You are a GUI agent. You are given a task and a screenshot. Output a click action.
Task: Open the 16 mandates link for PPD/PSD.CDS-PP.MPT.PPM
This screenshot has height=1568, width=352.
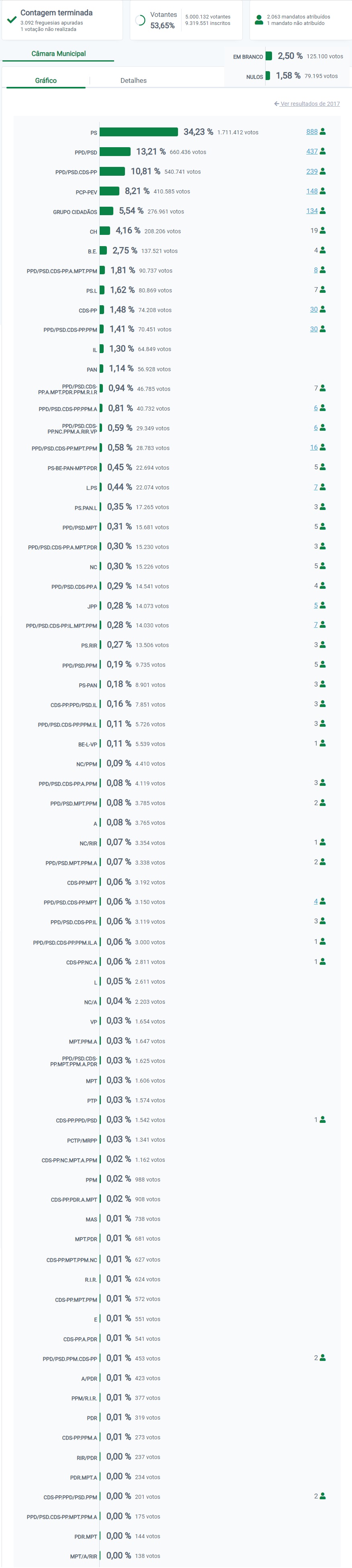[x=314, y=447]
